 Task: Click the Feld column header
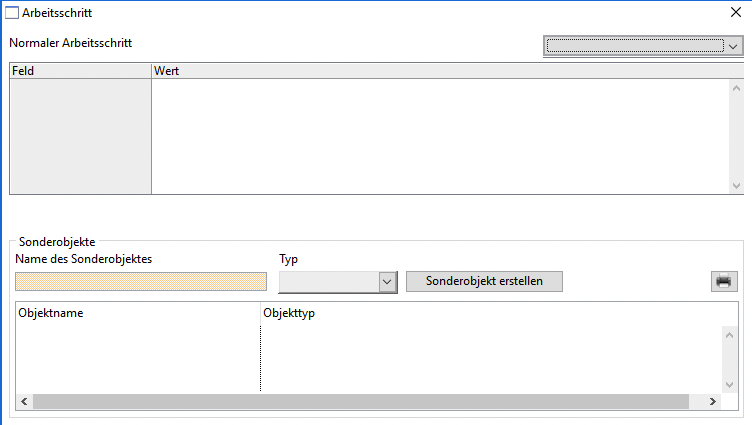pos(80,71)
